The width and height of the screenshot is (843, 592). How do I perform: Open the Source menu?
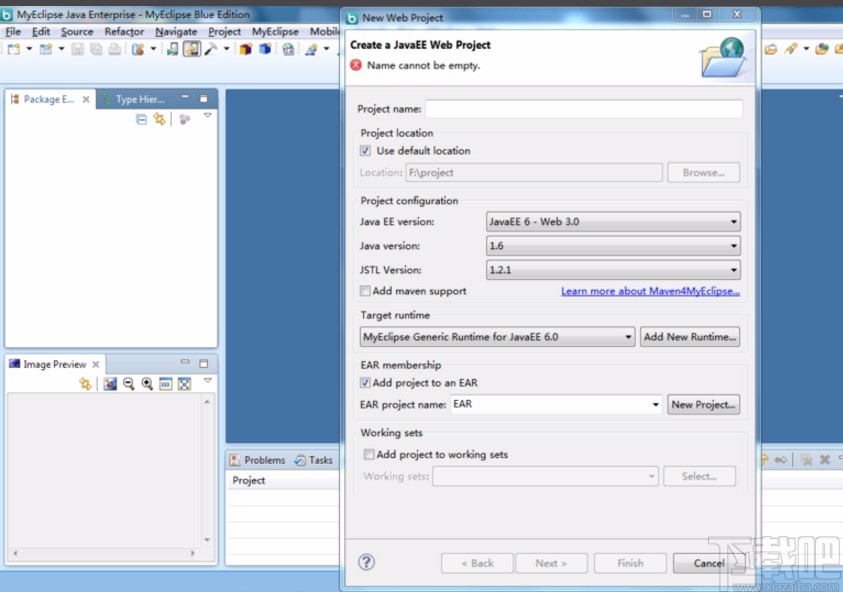tap(77, 32)
